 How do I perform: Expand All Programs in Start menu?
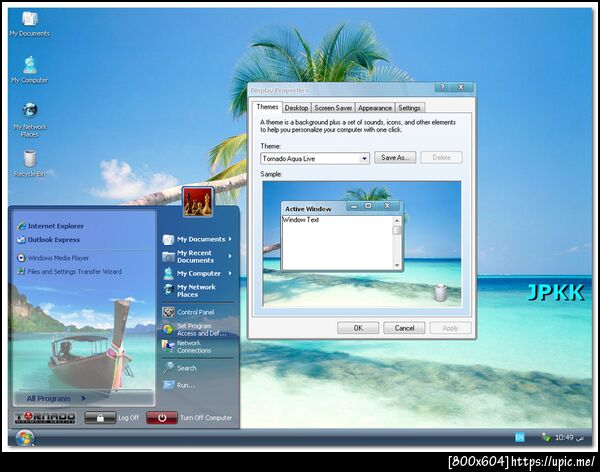(x=56, y=398)
